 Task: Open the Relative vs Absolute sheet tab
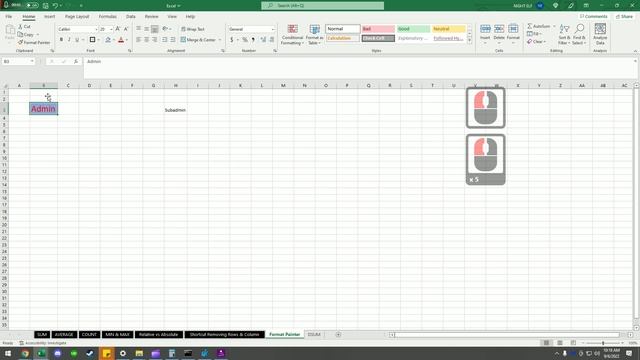click(x=158, y=335)
